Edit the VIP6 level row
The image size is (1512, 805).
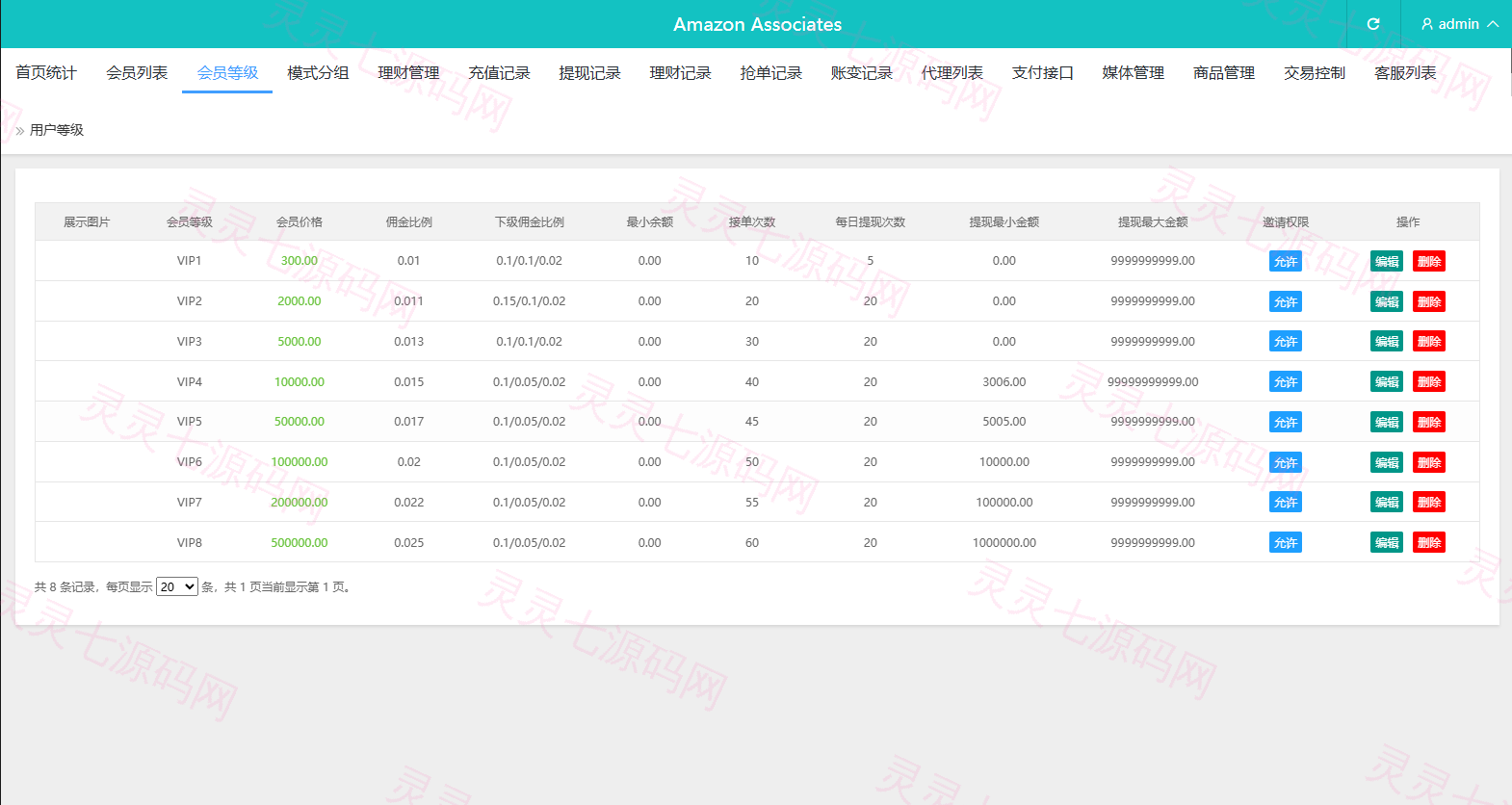click(x=1387, y=462)
